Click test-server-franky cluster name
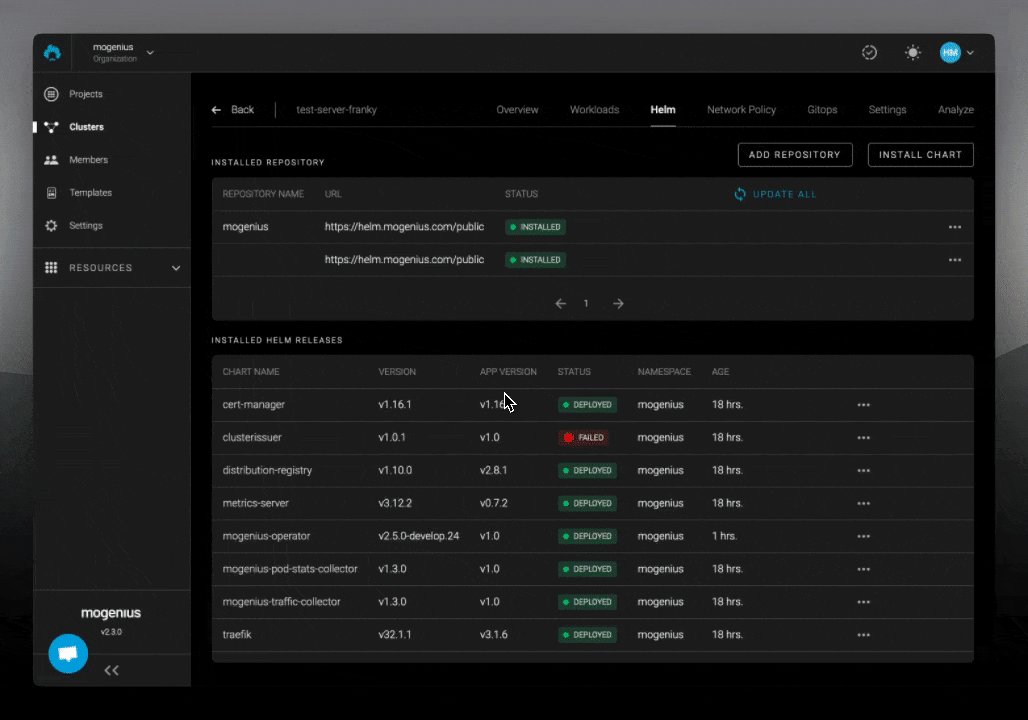 [336, 110]
